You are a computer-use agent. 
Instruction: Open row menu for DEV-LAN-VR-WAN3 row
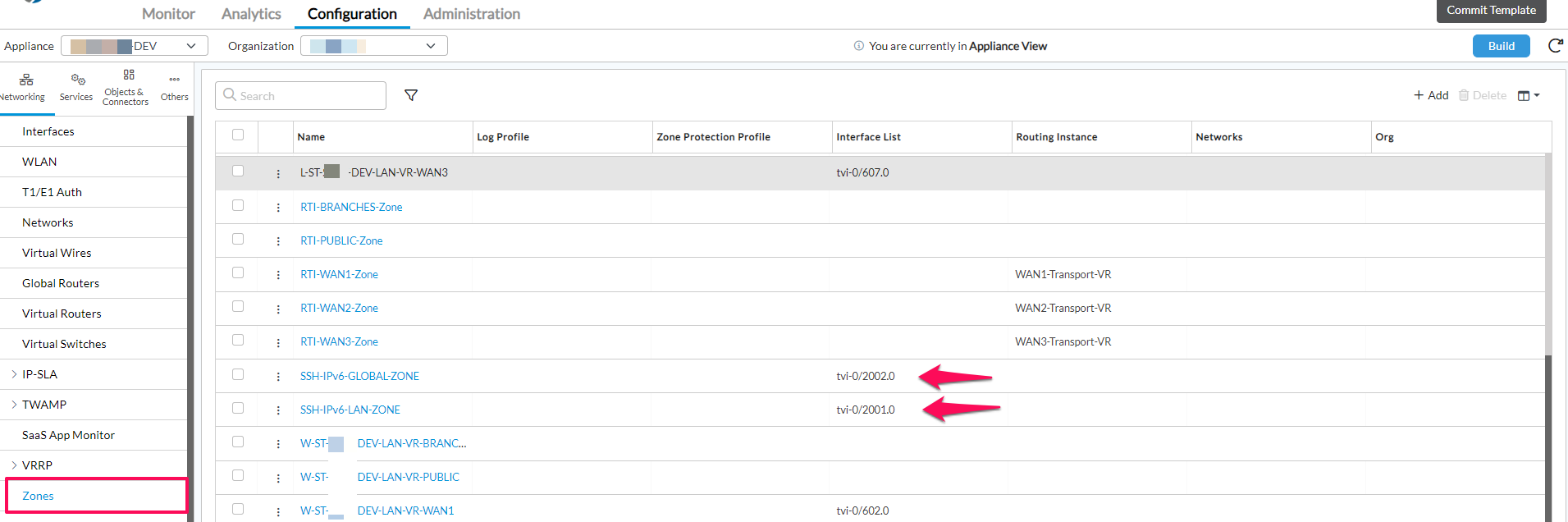coord(278,173)
